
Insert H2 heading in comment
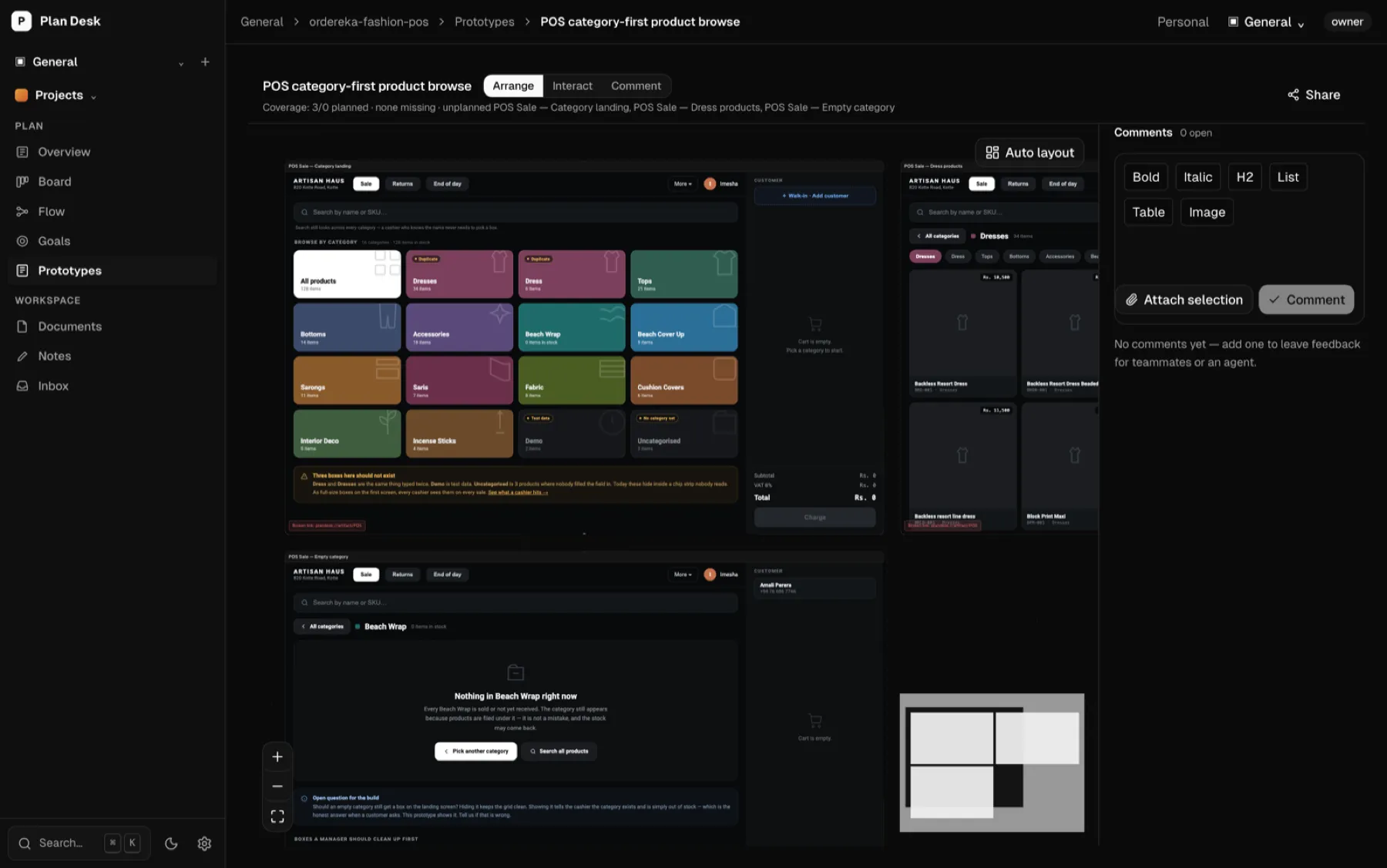point(1244,177)
